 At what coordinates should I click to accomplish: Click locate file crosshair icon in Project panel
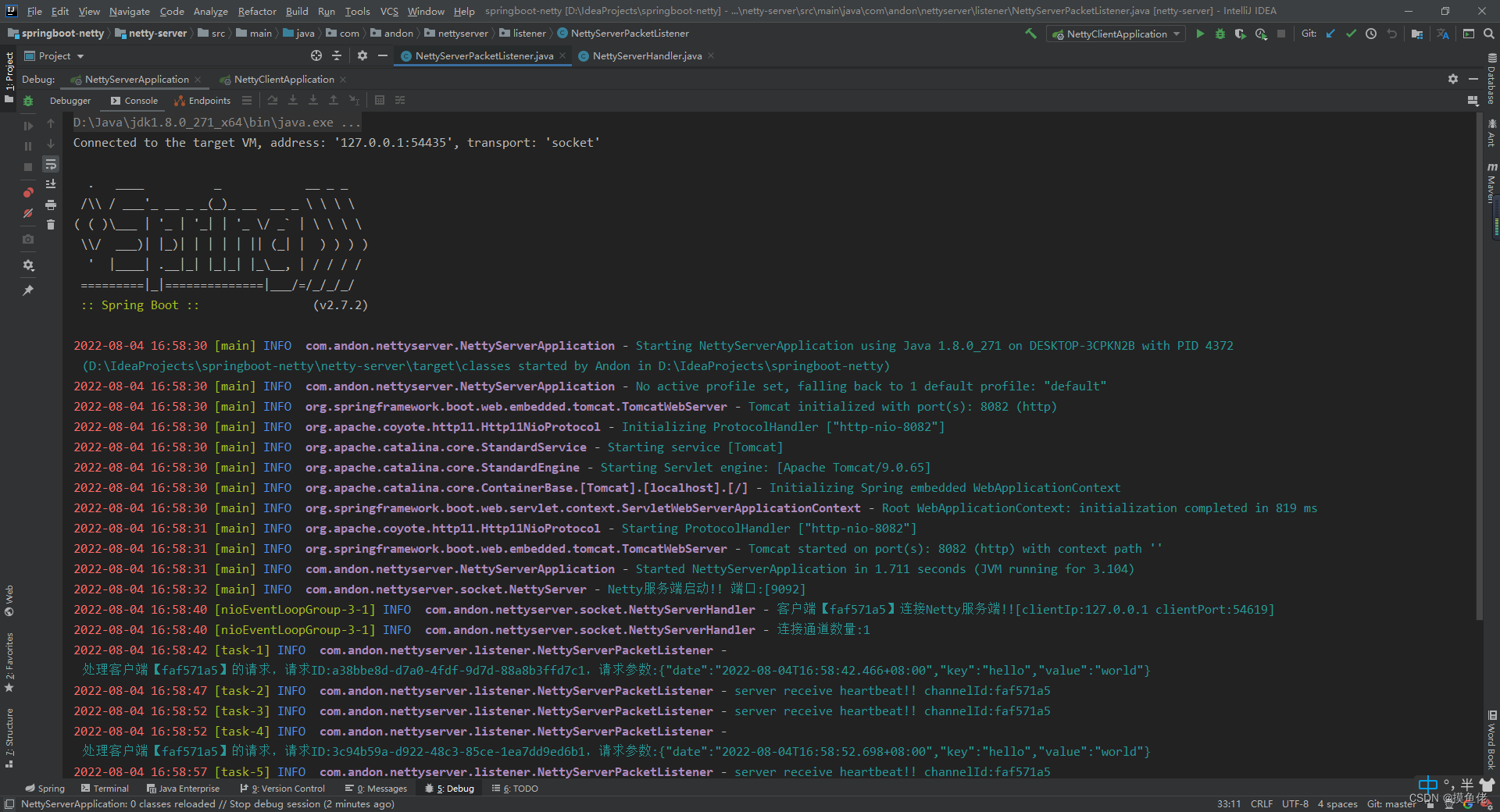pos(316,55)
